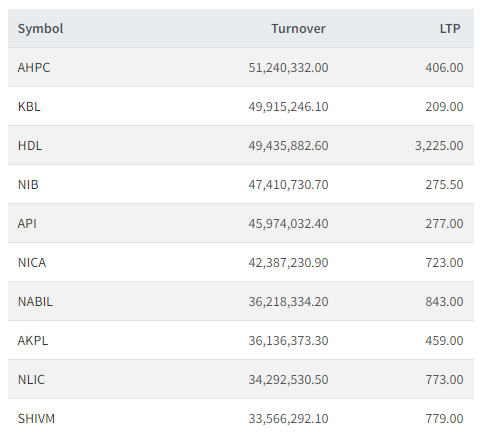Screen dimensions: 480x432
Task: Select the AHPC symbol
Action: (34, 68)
